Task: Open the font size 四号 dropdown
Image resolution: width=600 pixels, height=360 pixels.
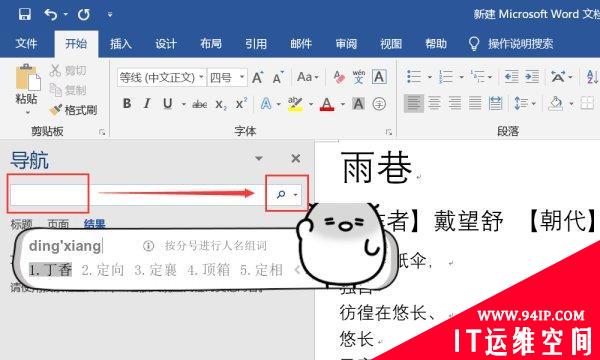Action: (227, 78)
